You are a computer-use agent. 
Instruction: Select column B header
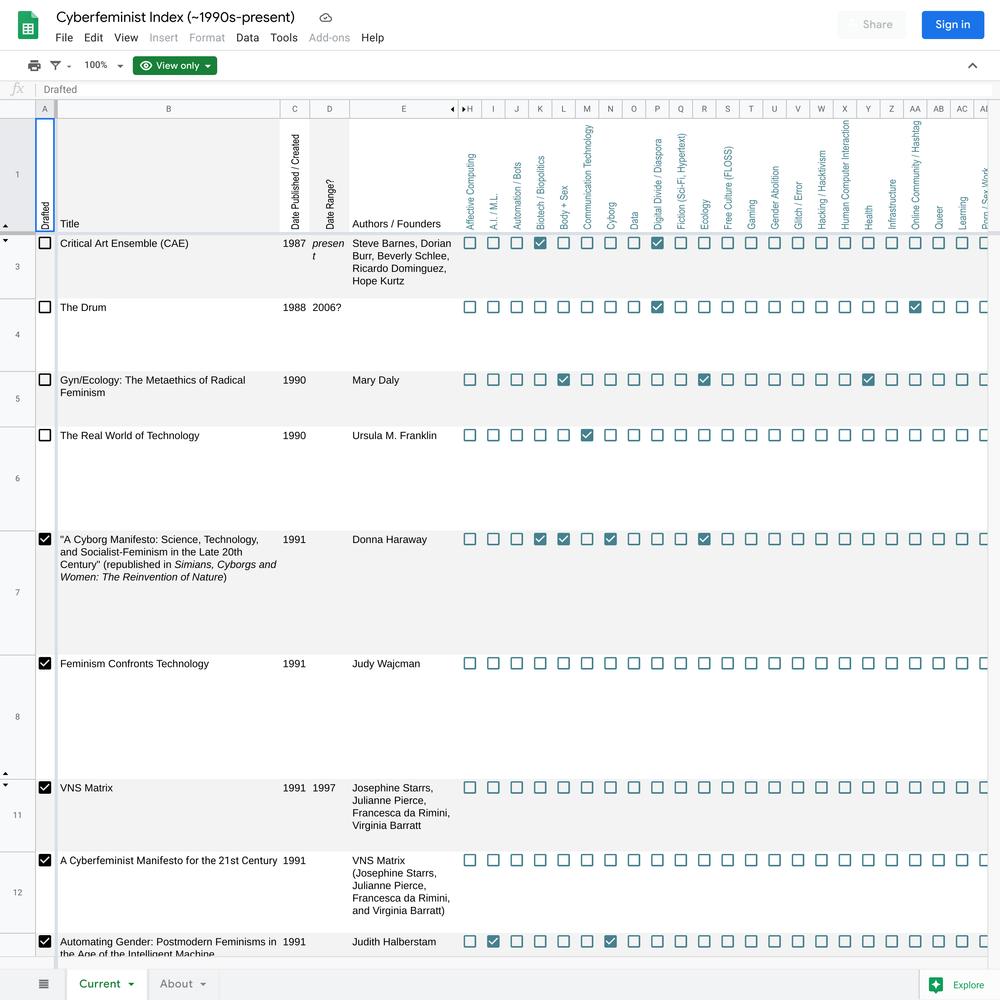click(x=168, y=109)
